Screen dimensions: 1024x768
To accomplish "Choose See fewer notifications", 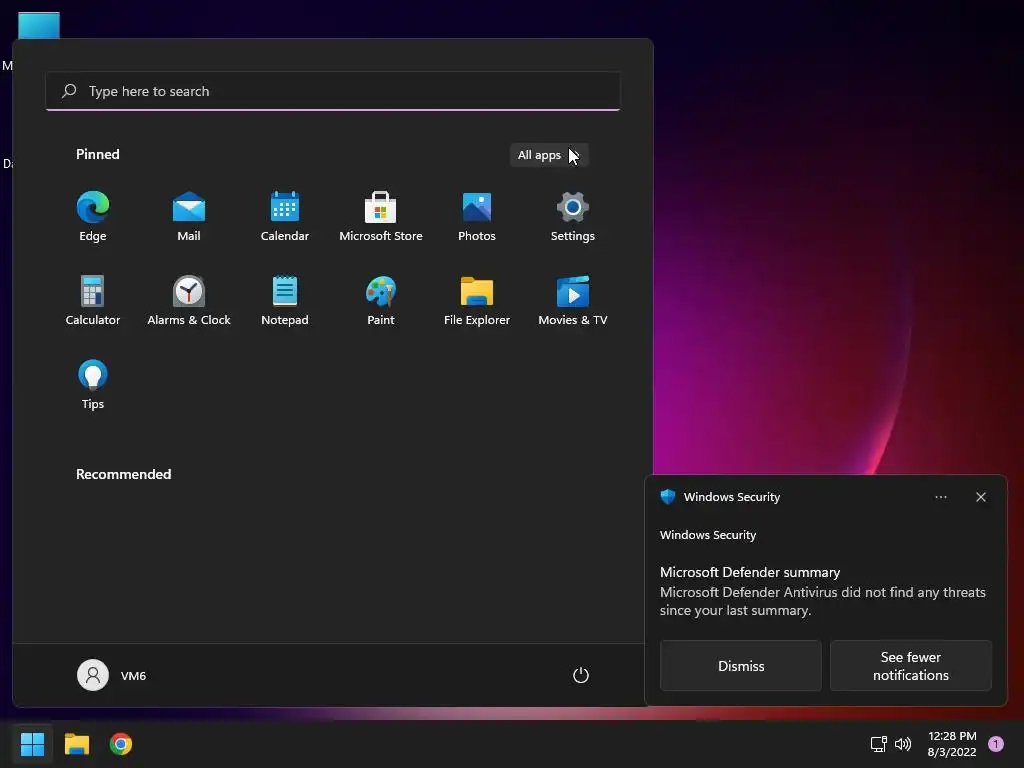I will (x=910, y=665).
